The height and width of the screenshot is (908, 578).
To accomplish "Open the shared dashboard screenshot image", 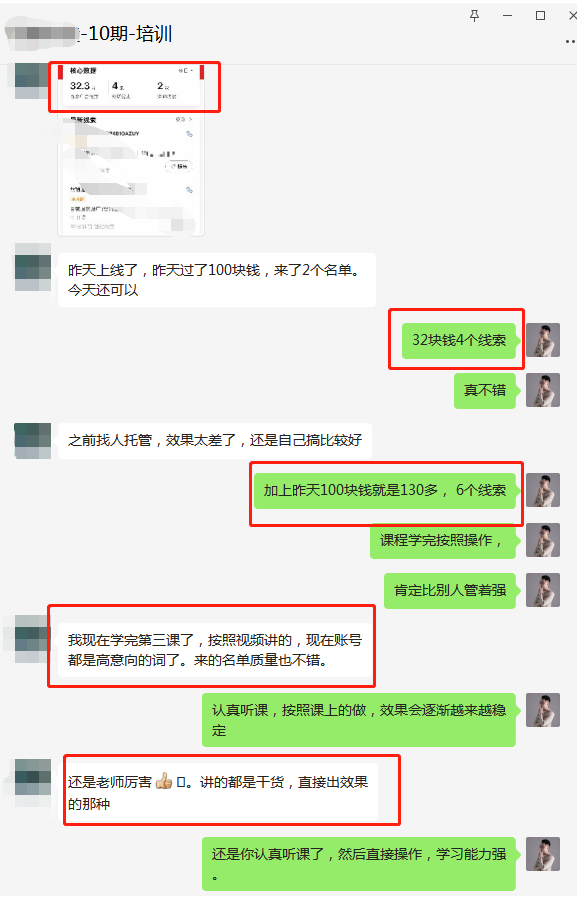I will coord(131,149).
